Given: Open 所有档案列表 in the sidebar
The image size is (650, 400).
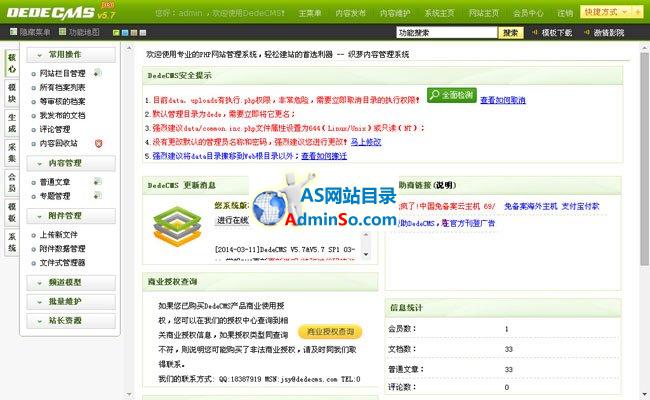Looking at the screenshot, I should click(x=62, y=87).
